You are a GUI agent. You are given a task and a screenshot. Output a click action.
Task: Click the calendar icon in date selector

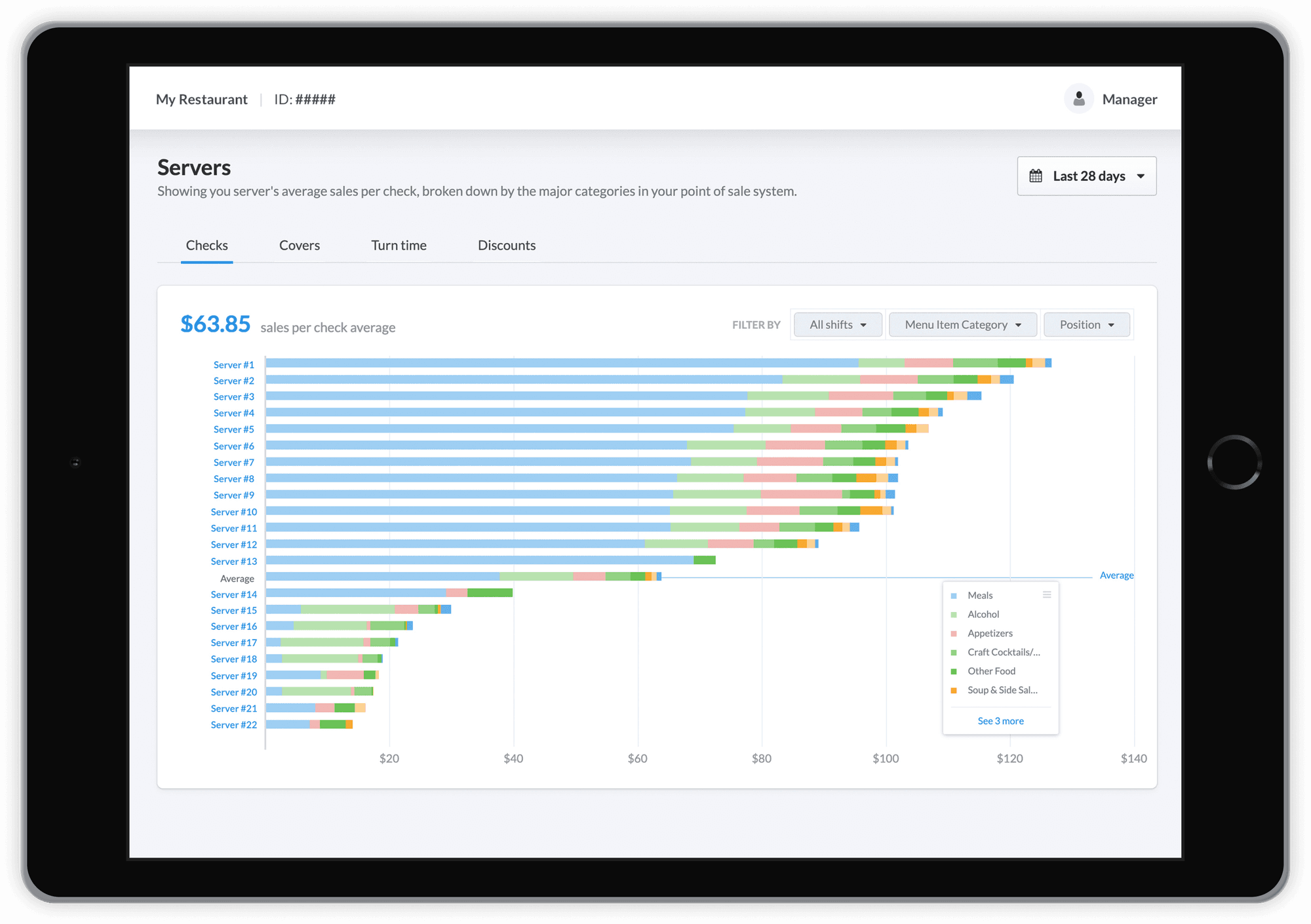pos(1036,176)
